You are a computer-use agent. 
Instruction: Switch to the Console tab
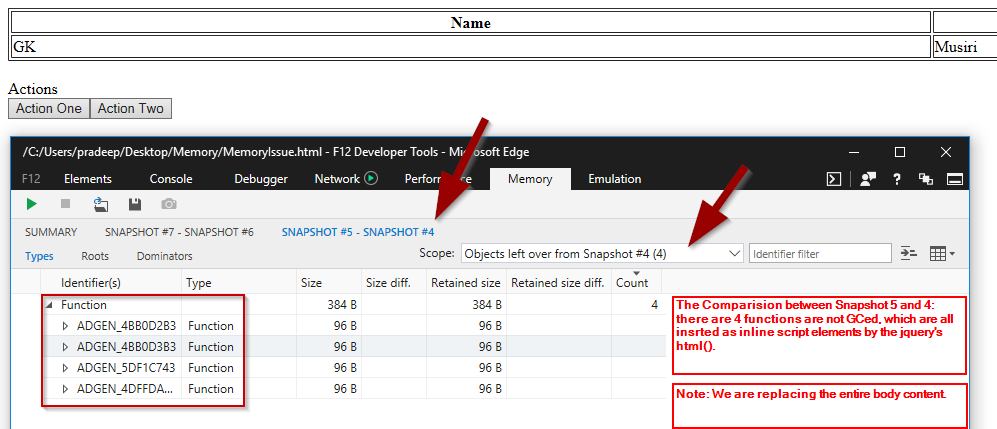coord(171,179)
